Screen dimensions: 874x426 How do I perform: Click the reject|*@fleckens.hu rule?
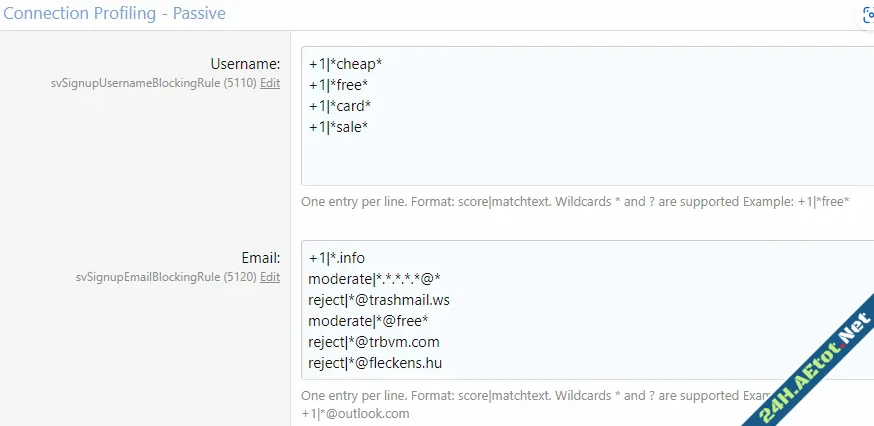[x=375, y=363]
